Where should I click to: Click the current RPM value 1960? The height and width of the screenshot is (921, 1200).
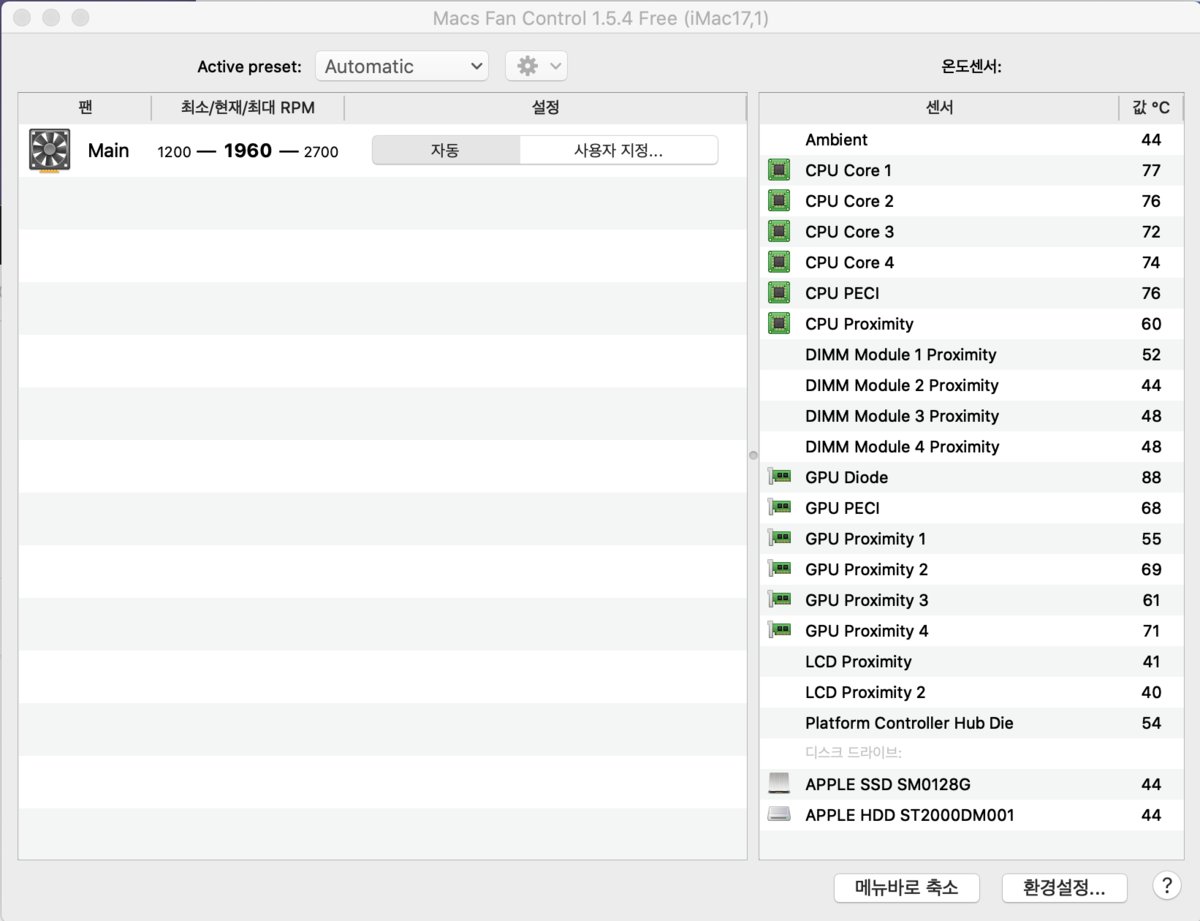pos(248,151)
